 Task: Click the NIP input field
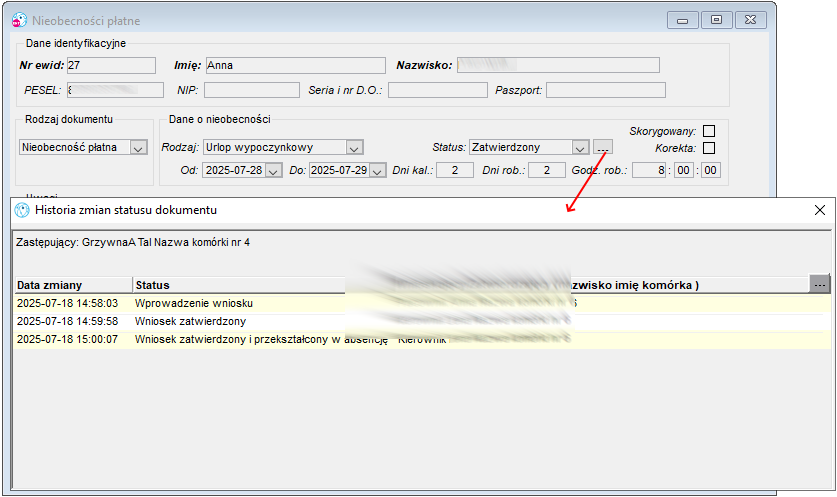coord(251,90)
